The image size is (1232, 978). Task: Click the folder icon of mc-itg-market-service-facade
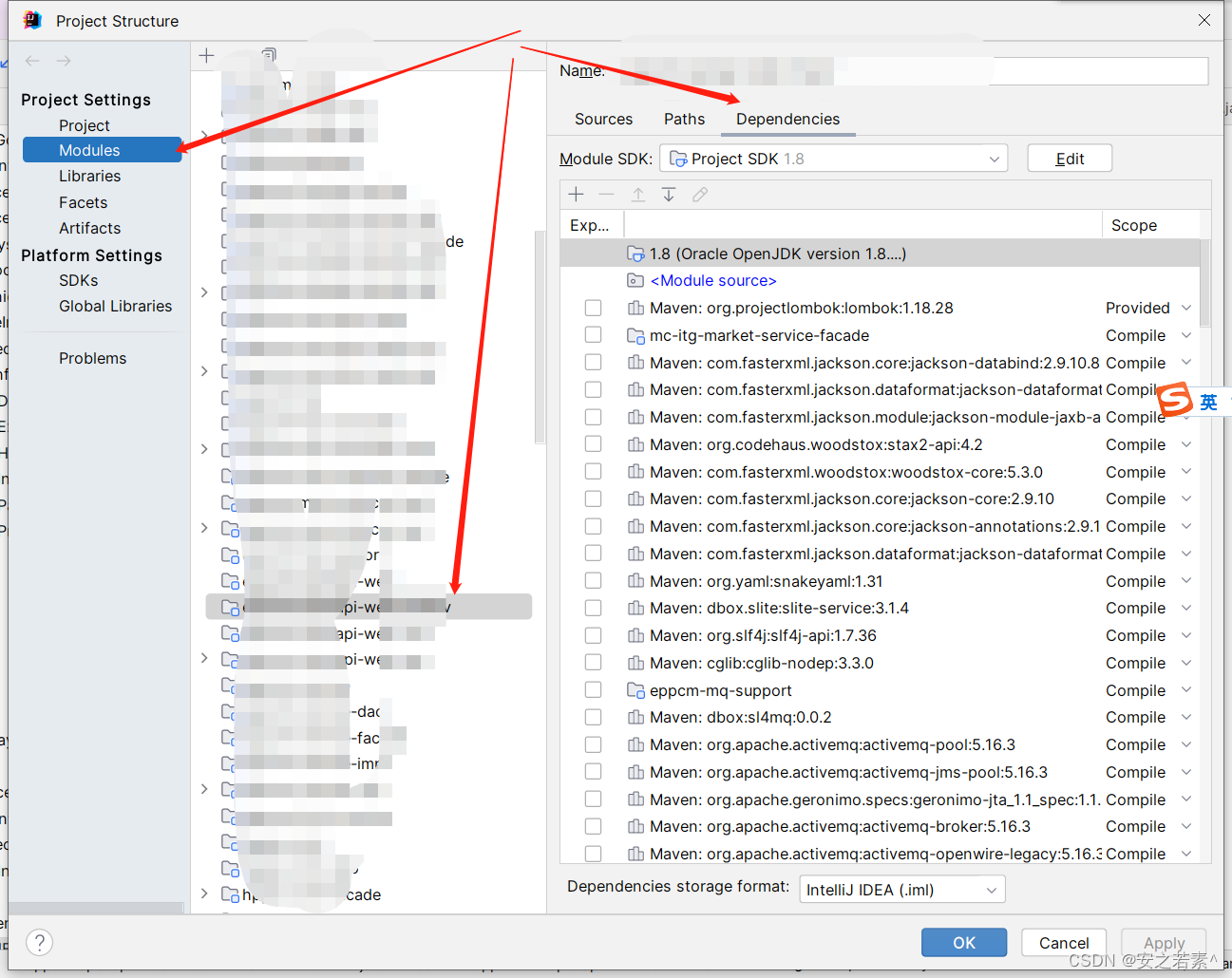point(636,335)
